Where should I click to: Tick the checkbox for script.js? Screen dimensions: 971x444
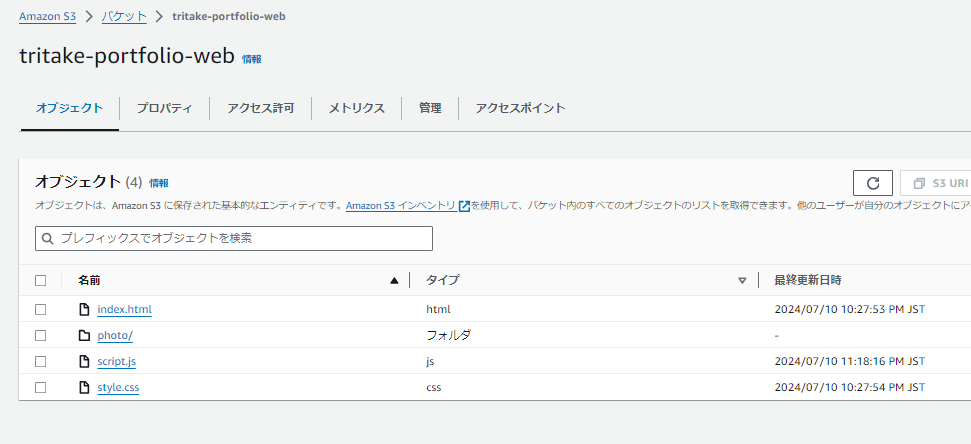pos(41,362)
